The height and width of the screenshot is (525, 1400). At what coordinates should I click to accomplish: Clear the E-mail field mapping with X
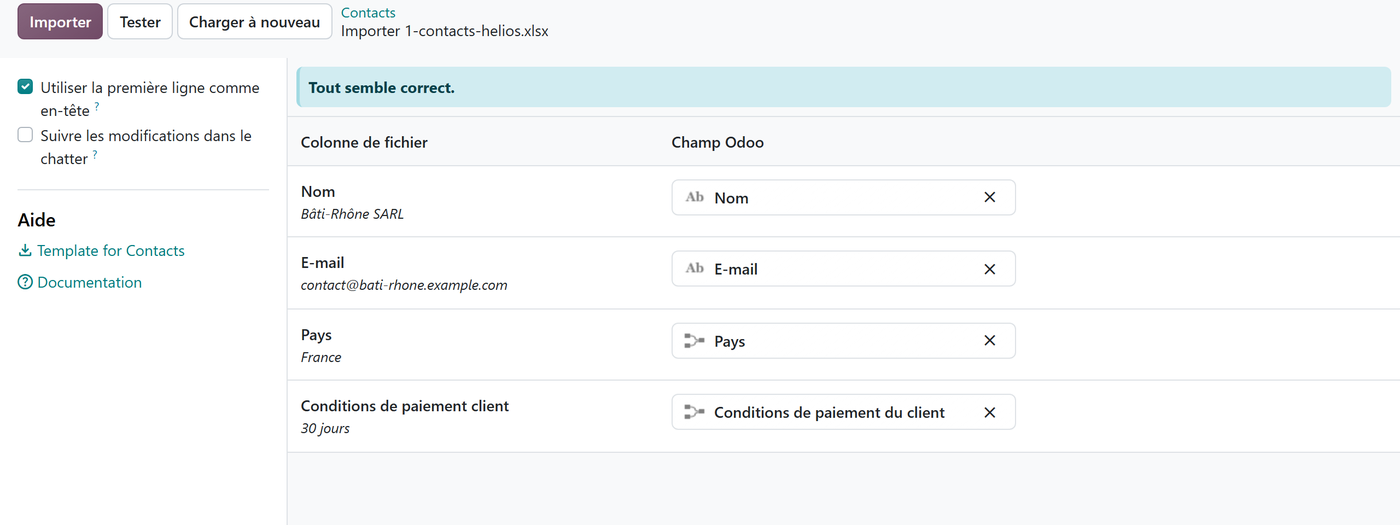click(990, 269)
